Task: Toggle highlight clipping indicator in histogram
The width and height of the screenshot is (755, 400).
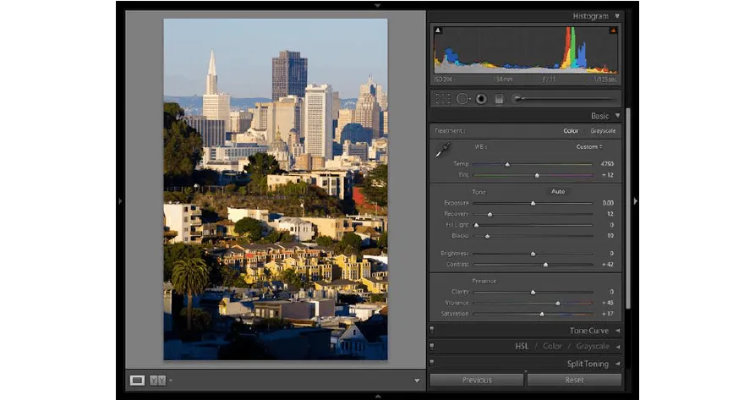Action: [x=613, y=30]
